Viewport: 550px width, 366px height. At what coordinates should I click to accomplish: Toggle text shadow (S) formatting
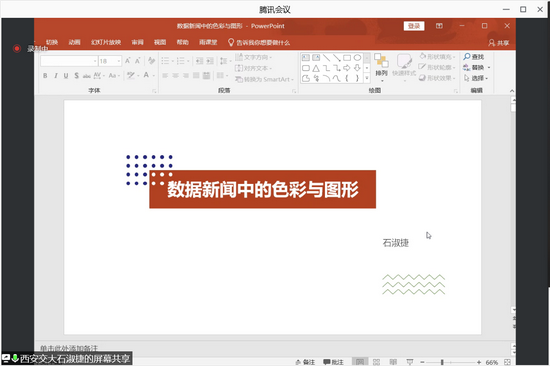click(x=76, y=75)
